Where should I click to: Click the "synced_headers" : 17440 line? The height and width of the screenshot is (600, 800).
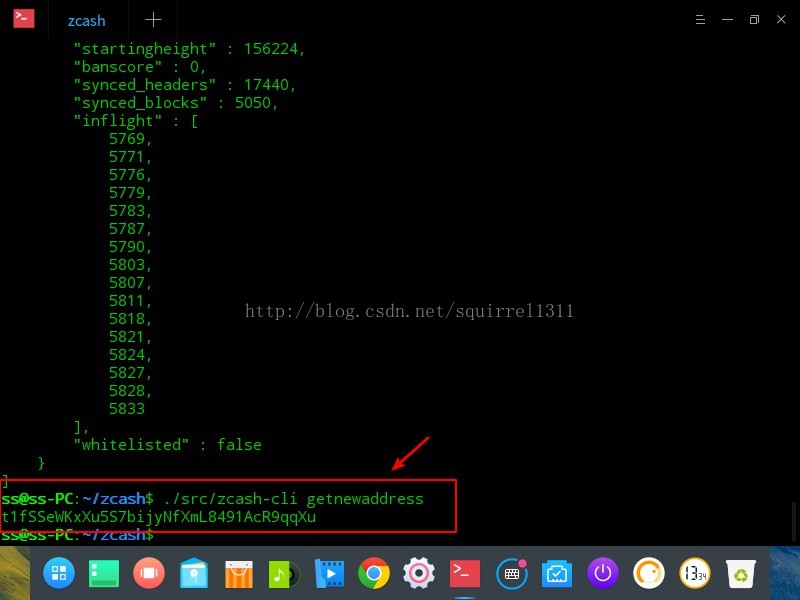coord(185,85)
